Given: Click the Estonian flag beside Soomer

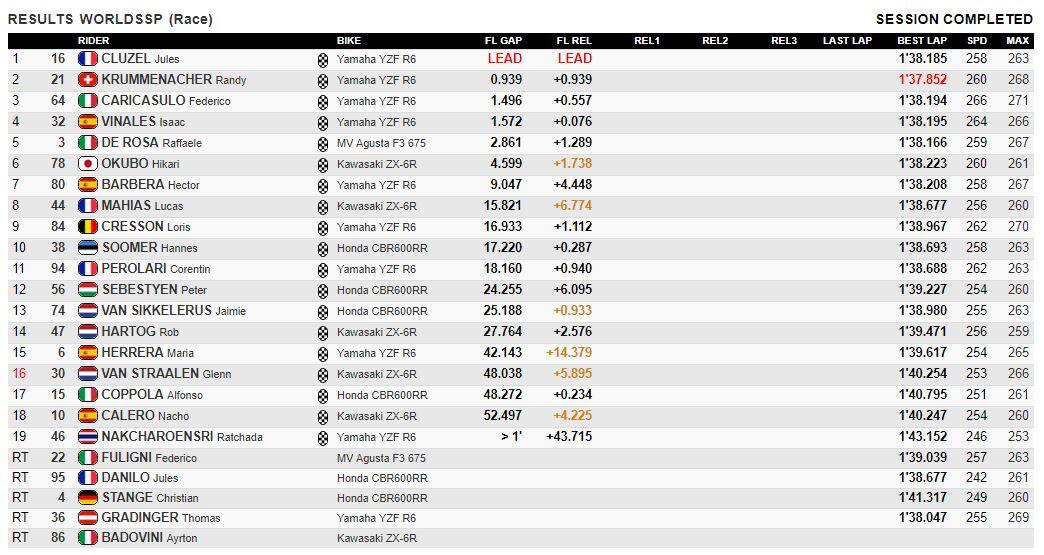Looking at the screenshot, I should pos(87,248).
